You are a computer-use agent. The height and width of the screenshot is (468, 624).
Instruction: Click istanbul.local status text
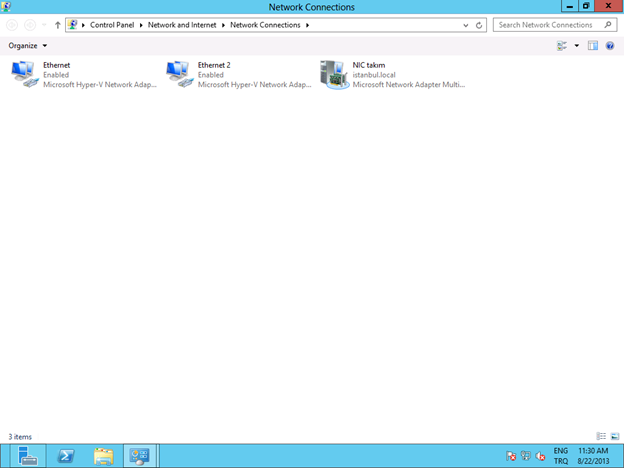pos(374,75)
